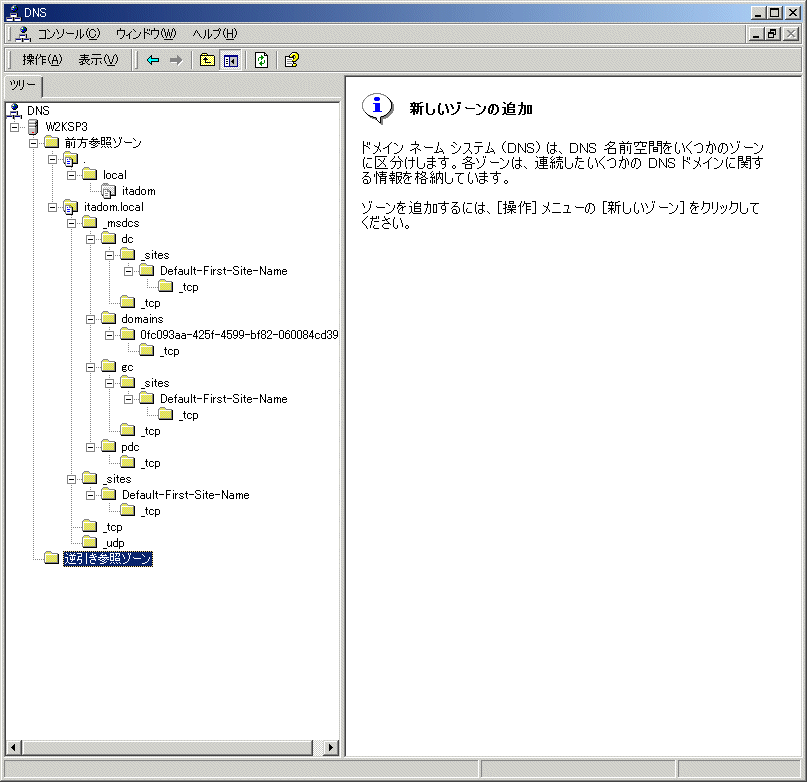
Task: Select the _tcp item directly under itadom.local
Action: pos(113,527)
